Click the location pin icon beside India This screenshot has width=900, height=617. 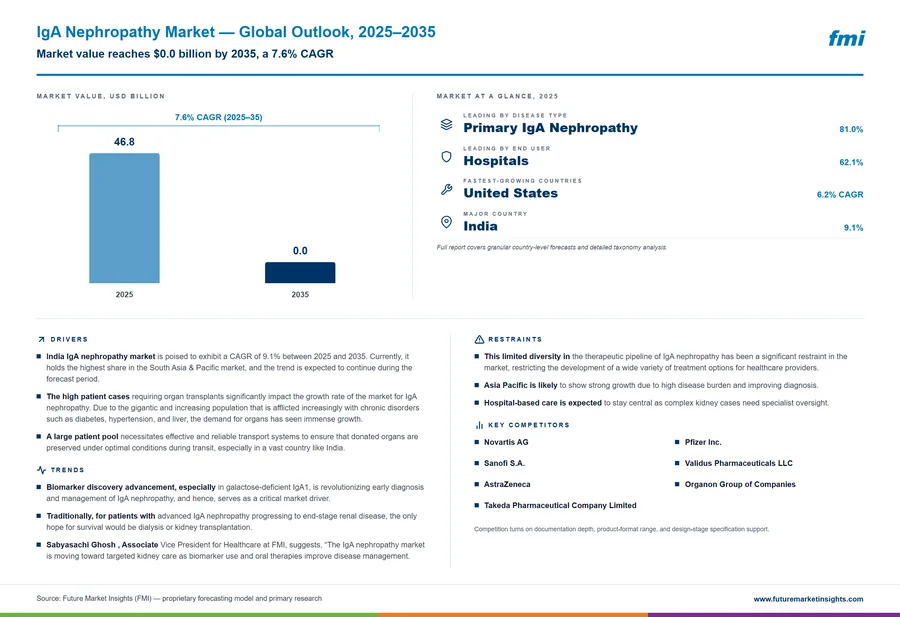pyautogui.click(x=446, y=222)
